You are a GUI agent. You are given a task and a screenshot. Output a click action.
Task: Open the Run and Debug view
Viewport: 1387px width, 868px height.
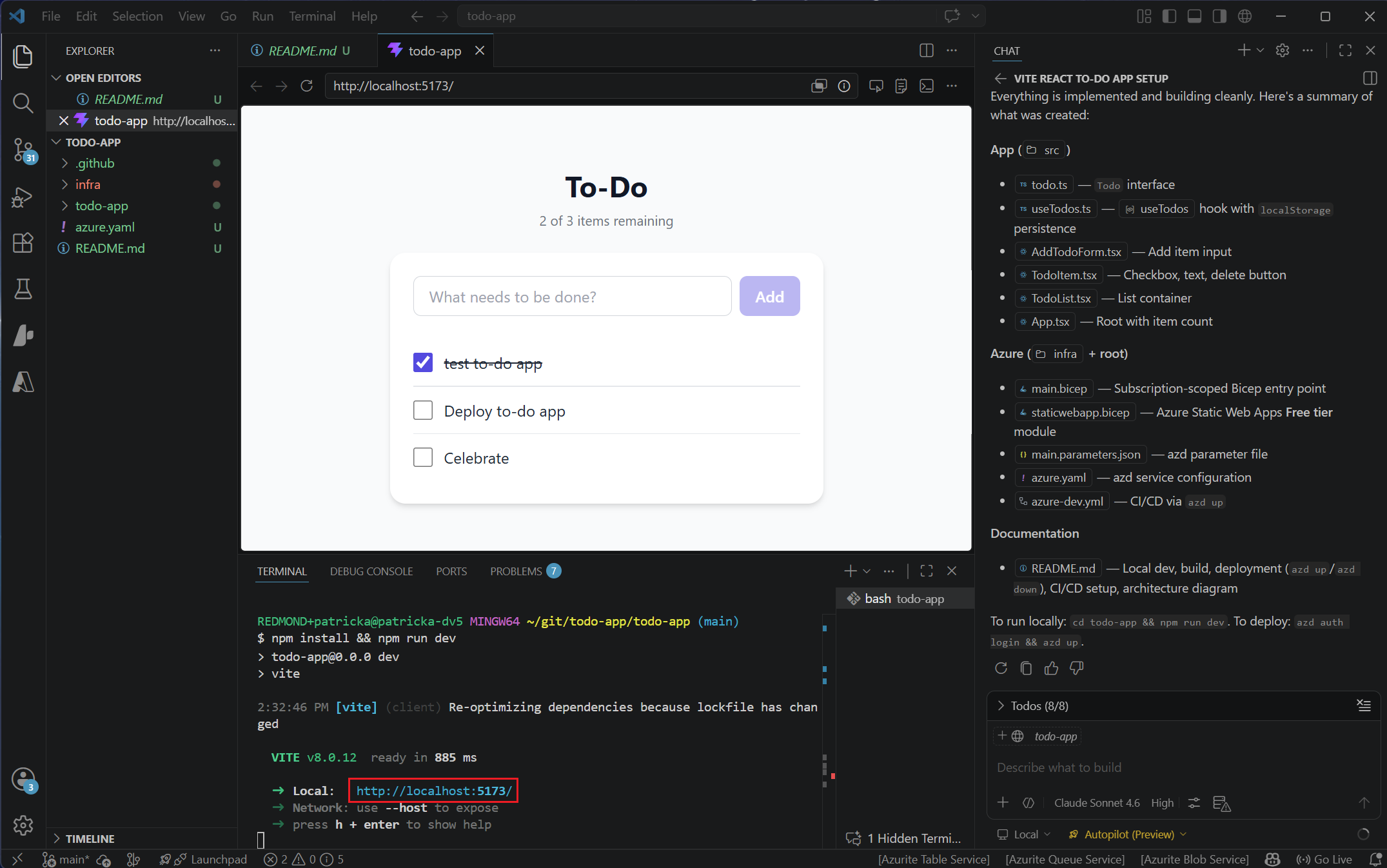[23, 197]
